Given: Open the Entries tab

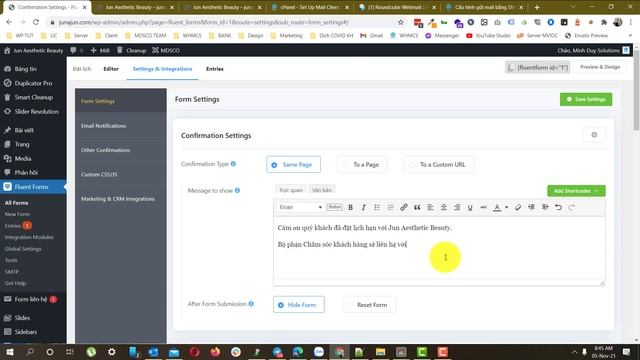Looking at the screenshot, I should [215, 69].
